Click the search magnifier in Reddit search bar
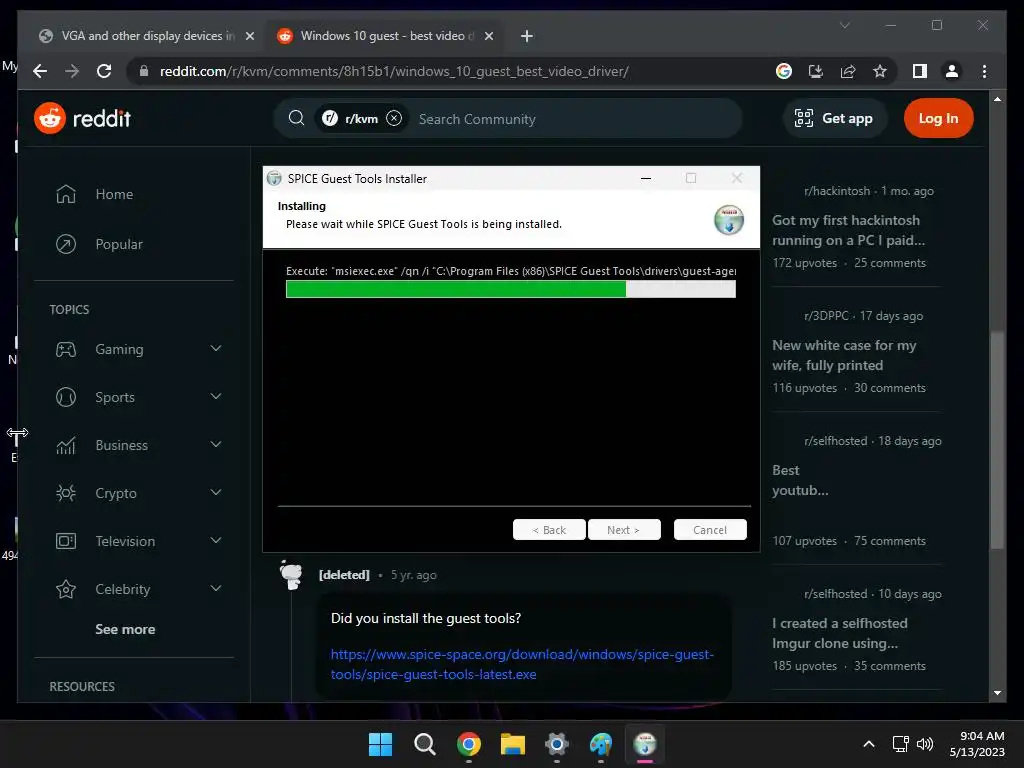Screen dimensions: 1024x768 (x=296, y=118)
